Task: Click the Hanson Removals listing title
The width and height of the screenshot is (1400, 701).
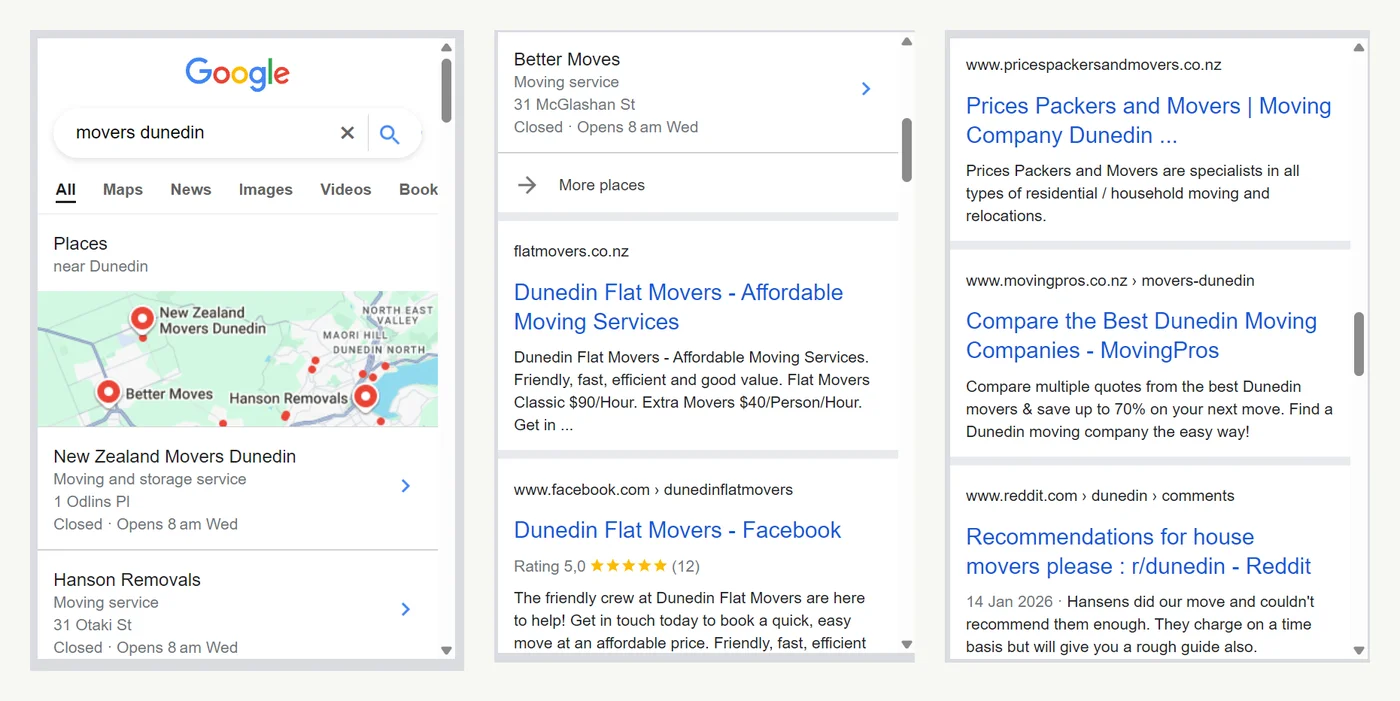Action: click(x=127, y=580)
